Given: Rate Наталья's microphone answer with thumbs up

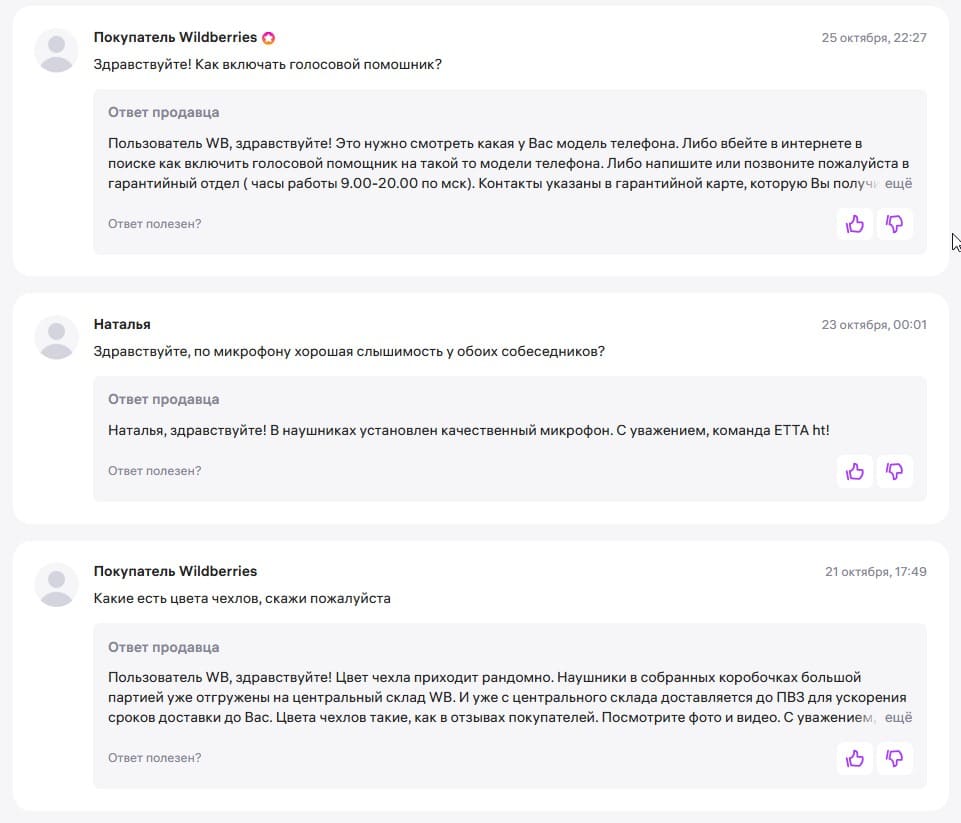Looking at the screenshot, I should (855, 470).
